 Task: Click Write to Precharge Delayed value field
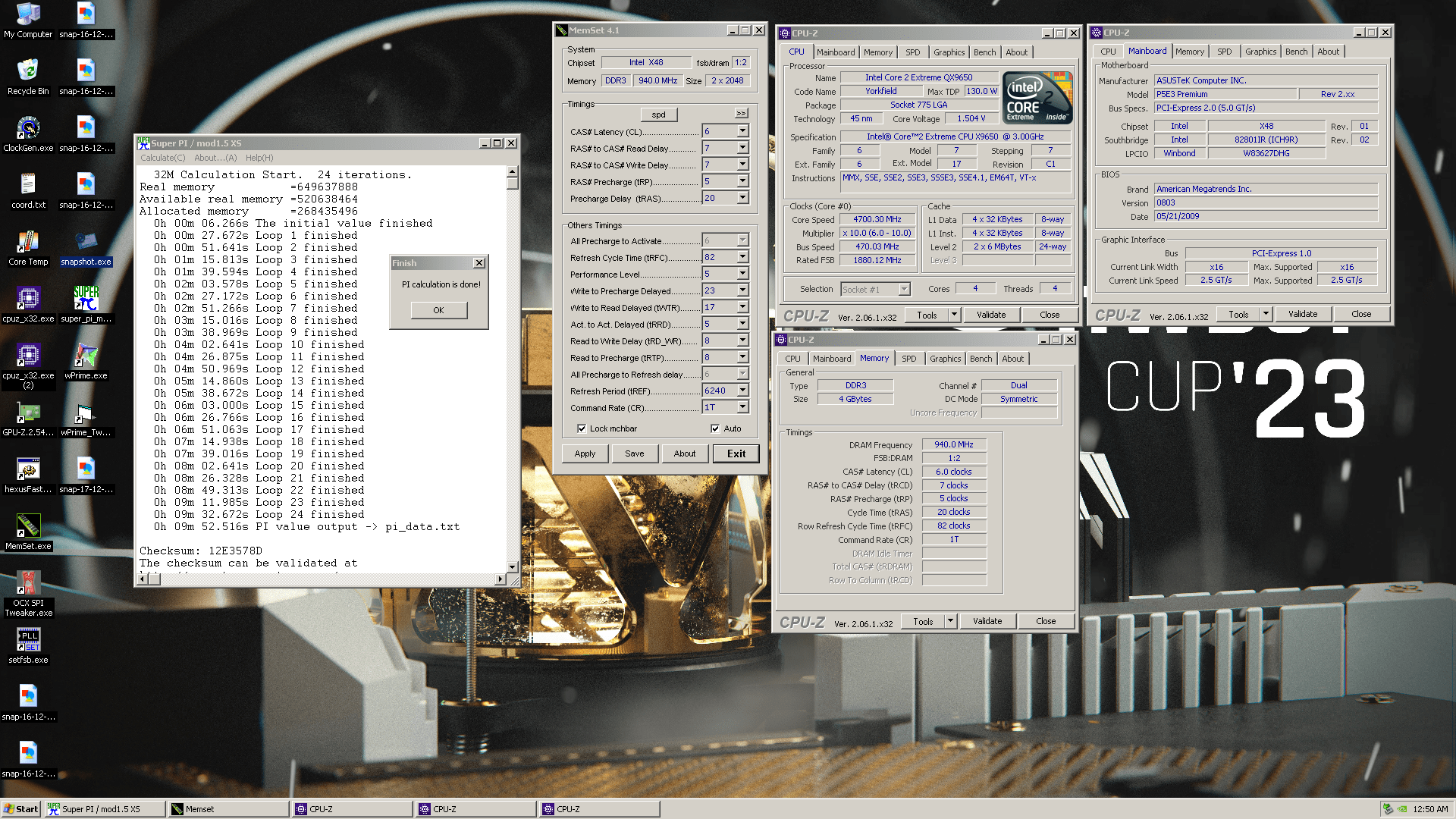pyautogui.click(x=718, y=290)
